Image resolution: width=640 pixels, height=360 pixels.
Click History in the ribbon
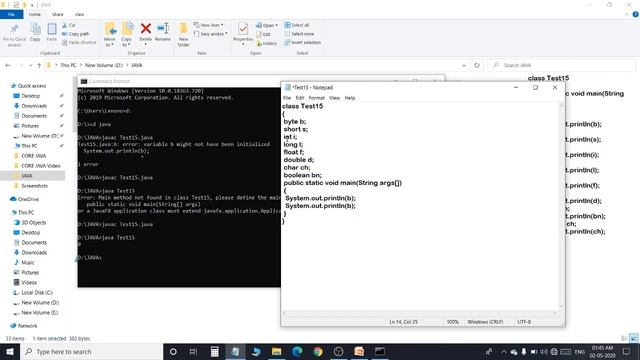[267, 43]
